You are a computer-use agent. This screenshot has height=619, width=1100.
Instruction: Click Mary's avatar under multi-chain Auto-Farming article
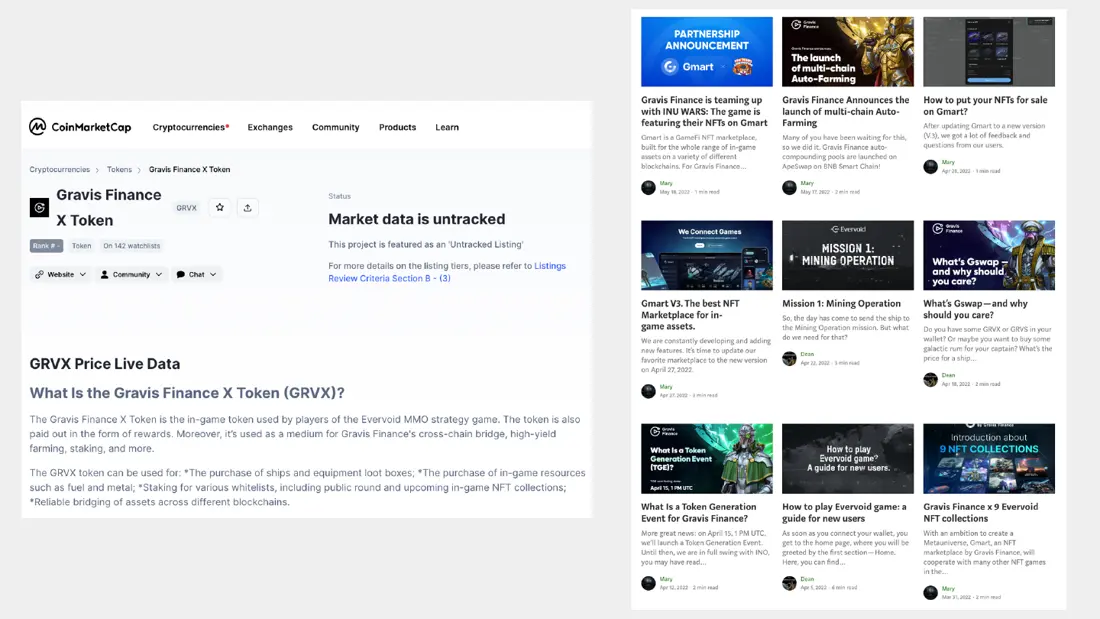point(789,187)
